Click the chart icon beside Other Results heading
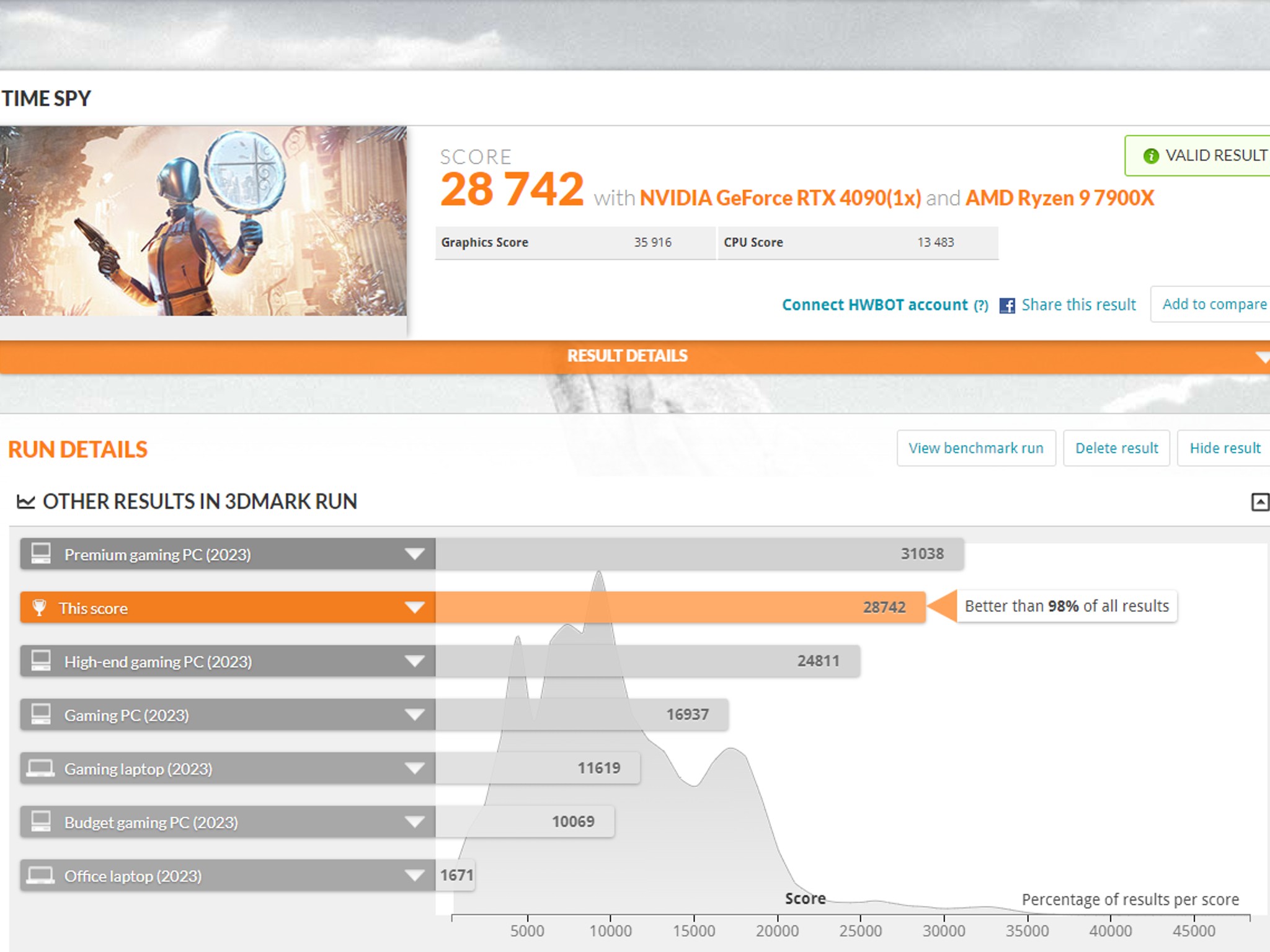Screen dimensions: 1270x952 click(25, 501)
